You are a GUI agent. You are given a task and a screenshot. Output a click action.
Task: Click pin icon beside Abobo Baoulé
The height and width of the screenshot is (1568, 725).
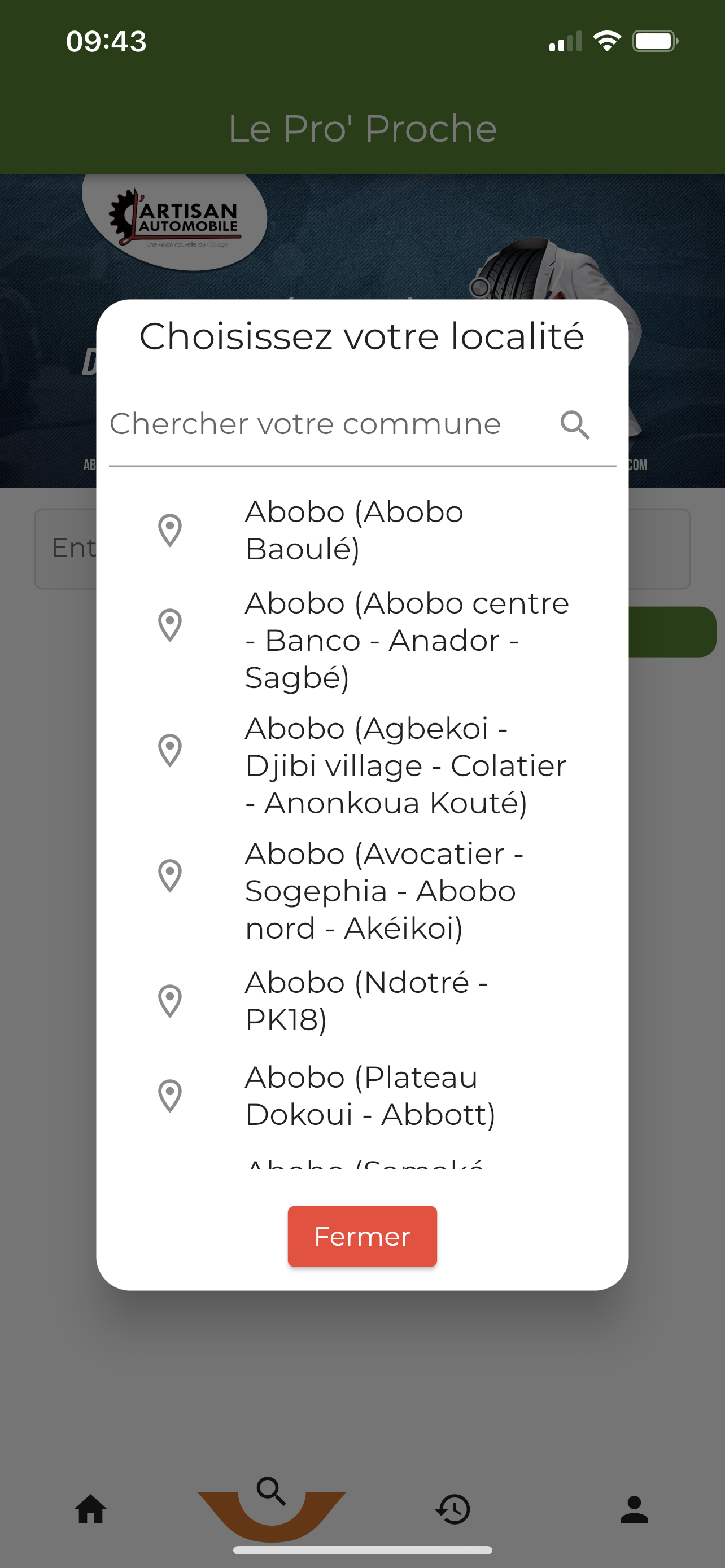(x=170, y=530)
